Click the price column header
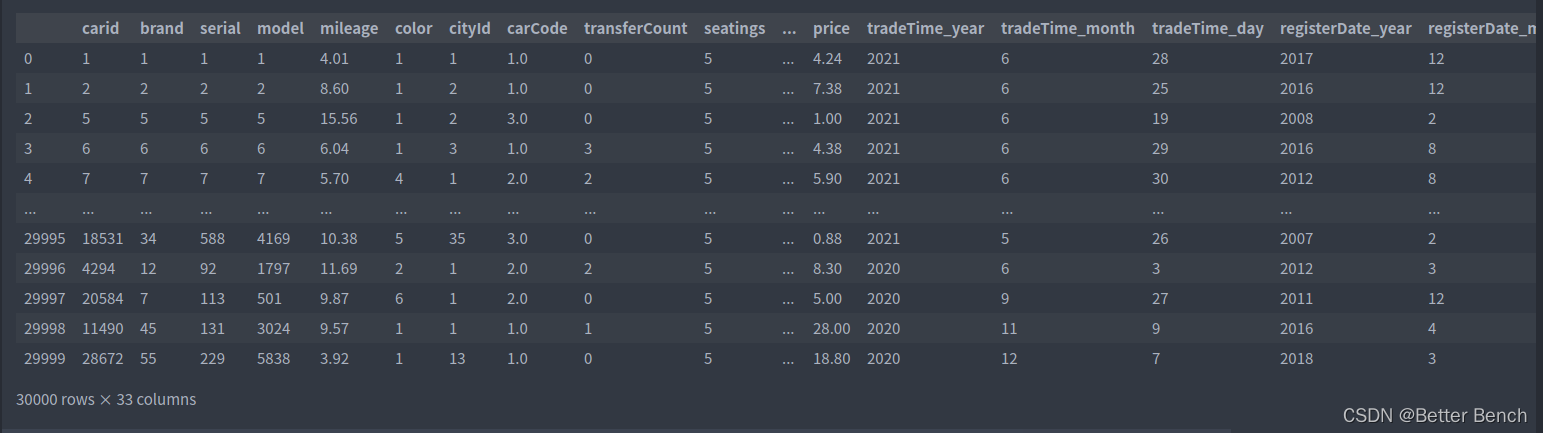The width and height of the screenshot is (1543, 433). tap(831, 28)
